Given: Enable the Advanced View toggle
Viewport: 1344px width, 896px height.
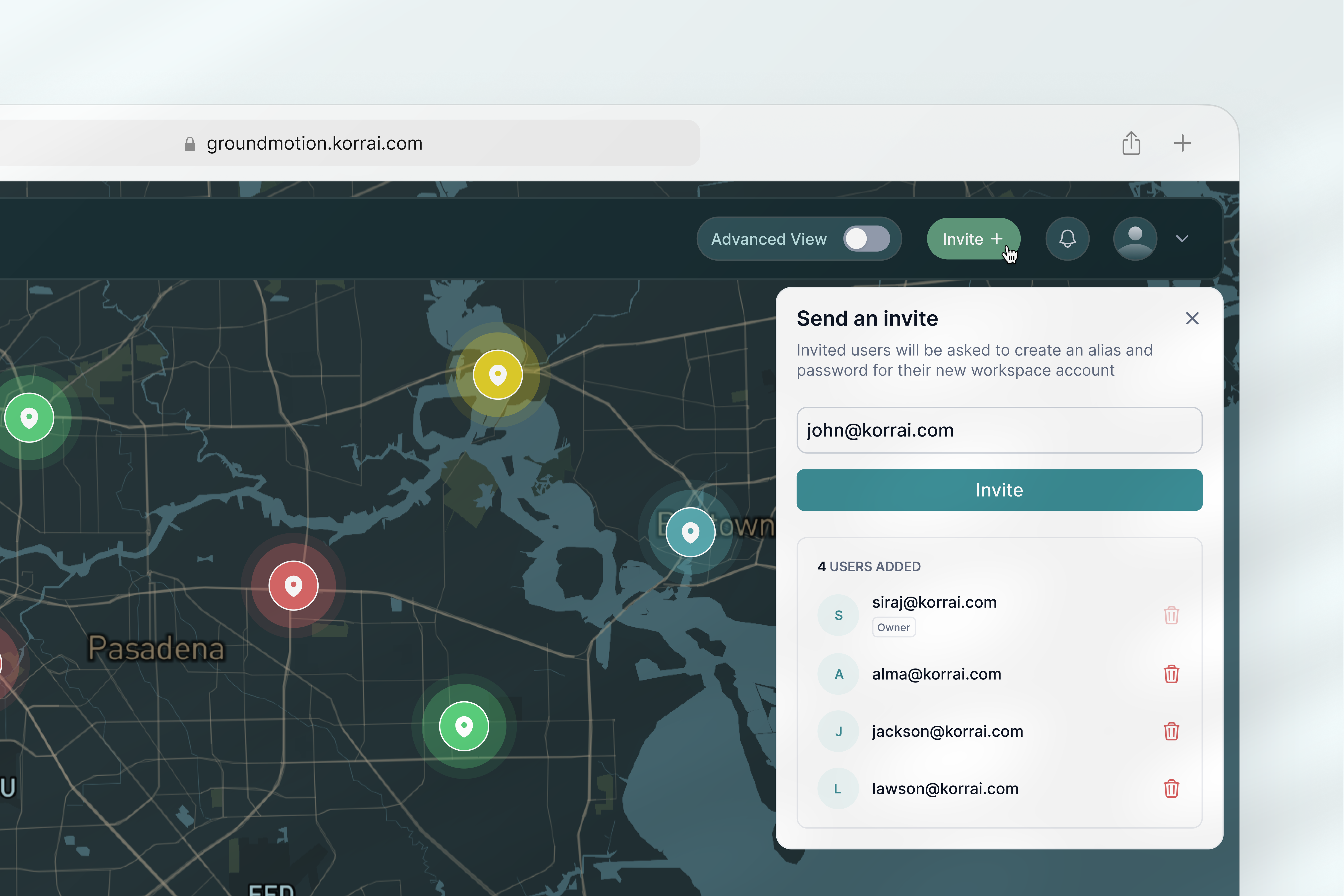Looking at the screenshot, I should [866, 239].
